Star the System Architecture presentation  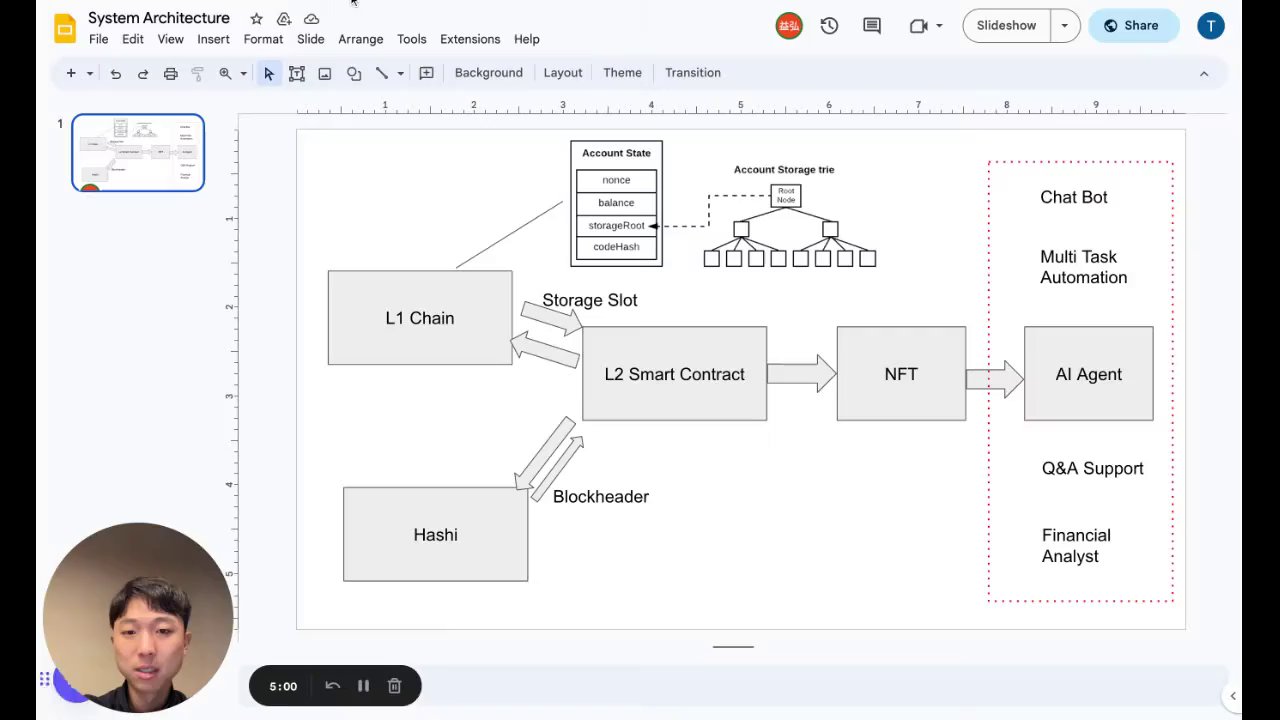point(257,19)
